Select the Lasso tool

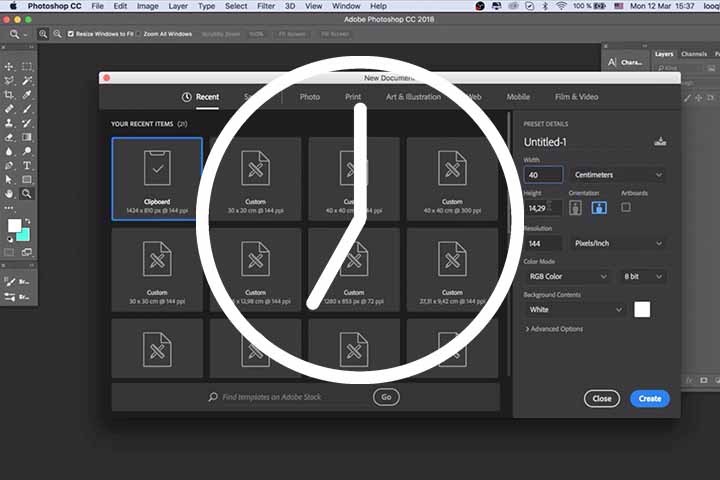pos(9,81)
